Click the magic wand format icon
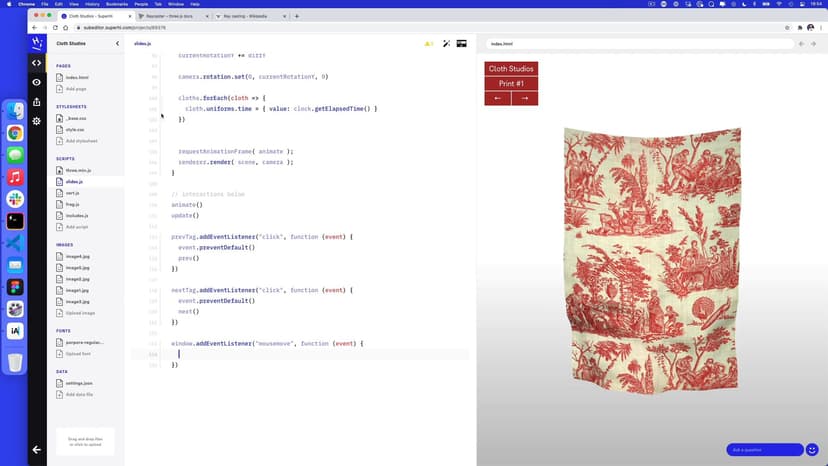The height and width of the screenshot is (466, 828). pyautogui.click(x=446, y=44)
